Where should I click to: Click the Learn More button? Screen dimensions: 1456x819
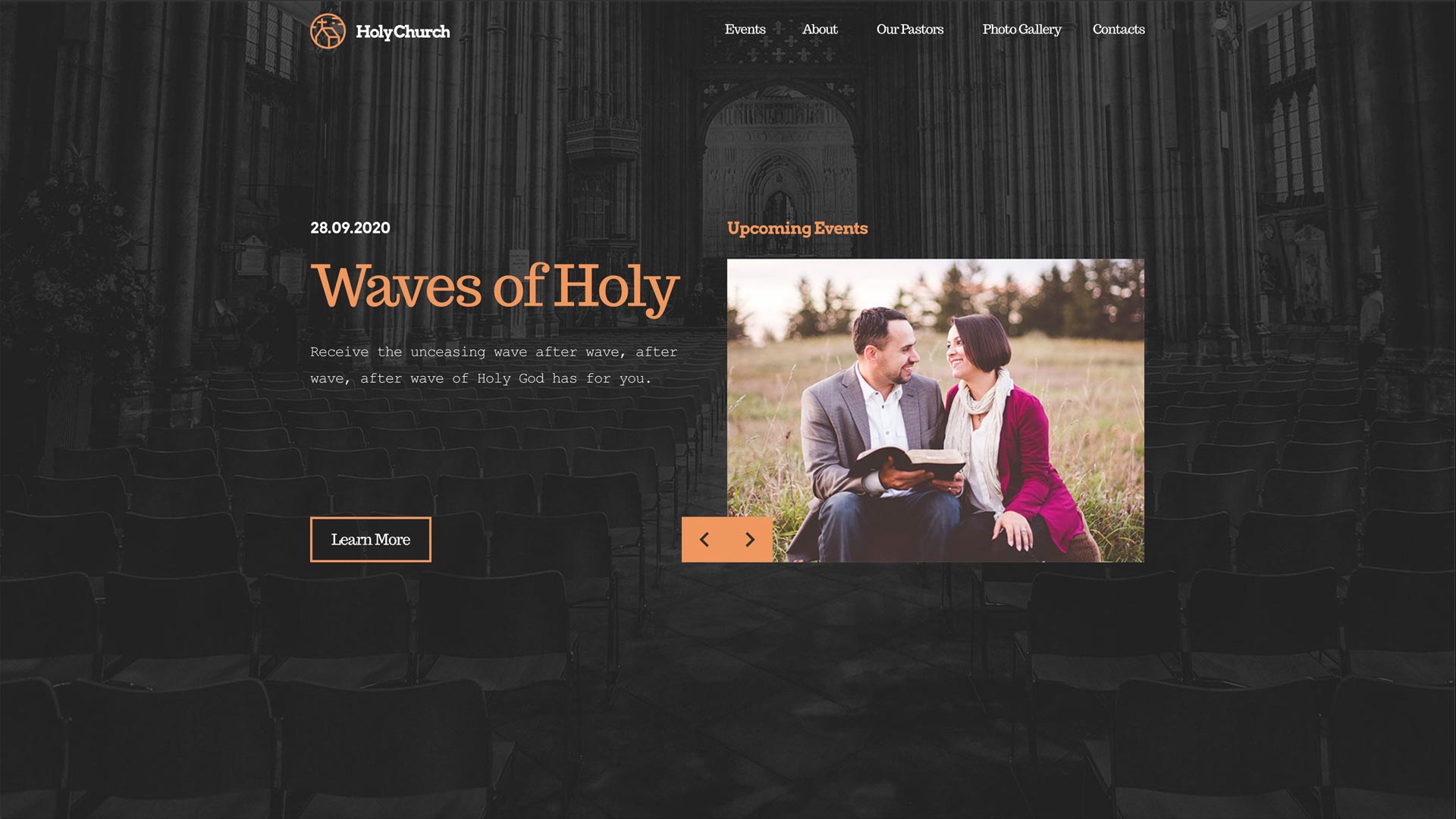[371, 540]
